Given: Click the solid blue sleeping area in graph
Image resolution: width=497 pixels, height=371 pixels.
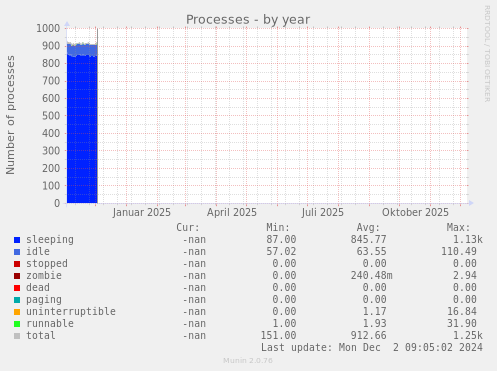Looking at the screenshot, I should tap(82, 130).
